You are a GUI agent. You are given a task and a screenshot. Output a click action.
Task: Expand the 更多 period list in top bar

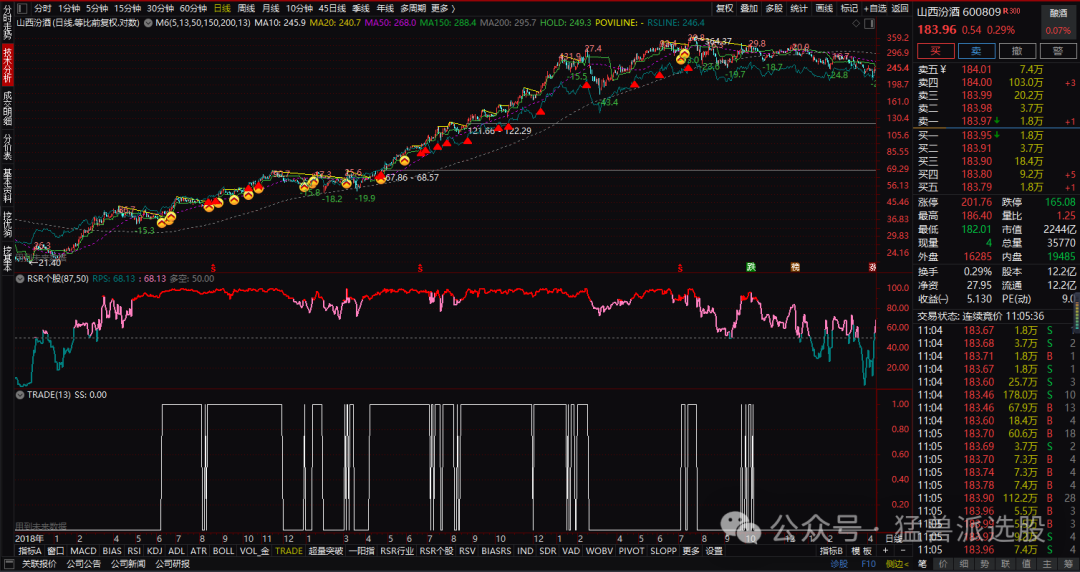[x=444, y=8]
